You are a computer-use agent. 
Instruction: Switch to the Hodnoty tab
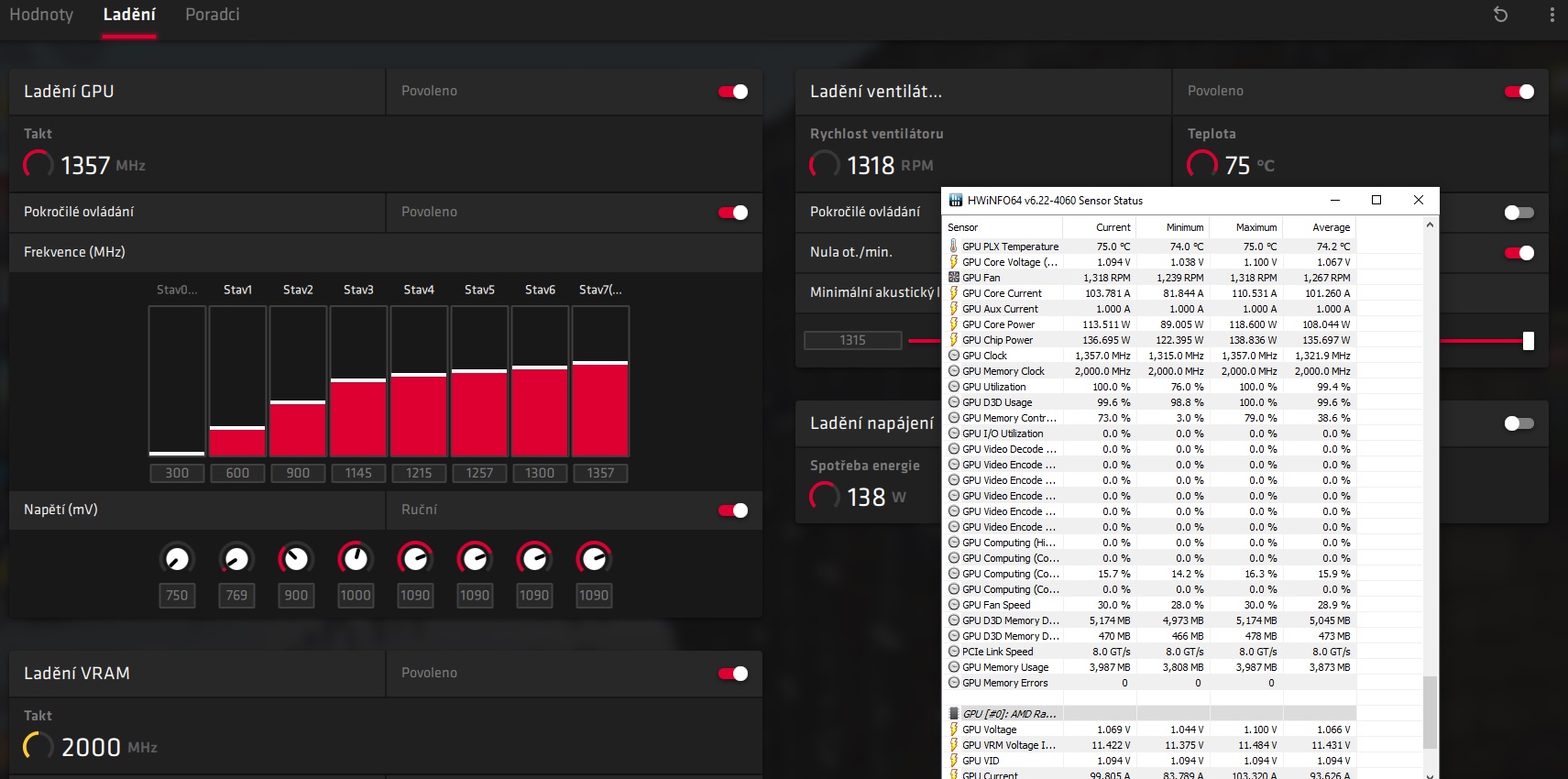pos(41,15)
